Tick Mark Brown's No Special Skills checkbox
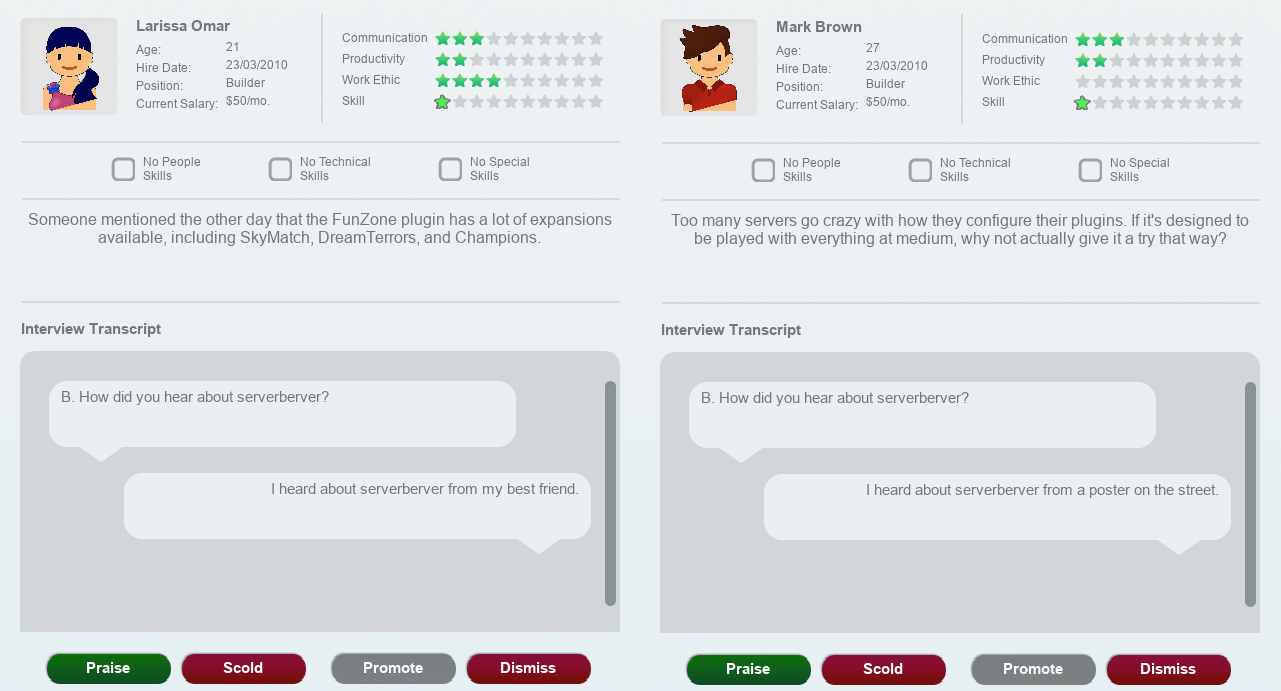Viewport: 1281px width, 691px height. pos(1091,170)
